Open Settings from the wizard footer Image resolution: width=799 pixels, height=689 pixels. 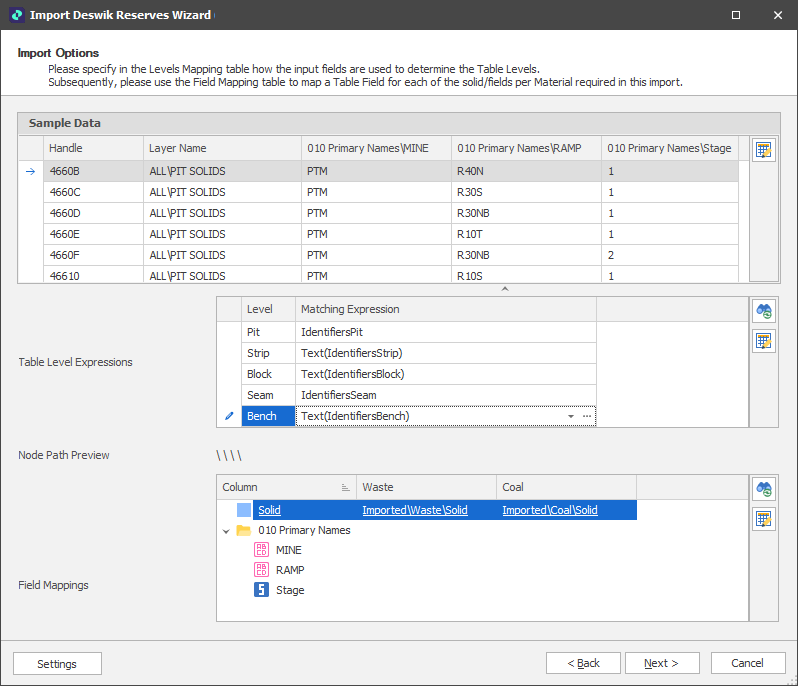tap(57, 663)
